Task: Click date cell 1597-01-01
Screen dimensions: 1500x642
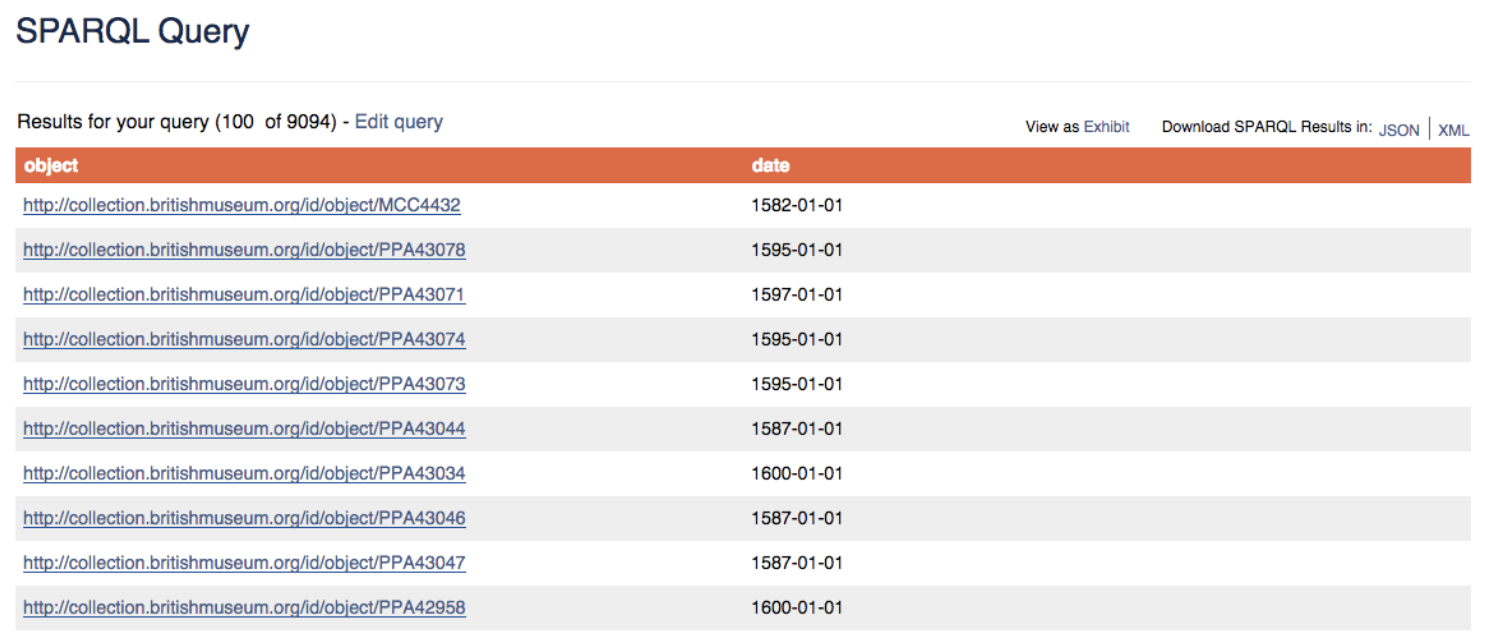Action: pos(796,295)
